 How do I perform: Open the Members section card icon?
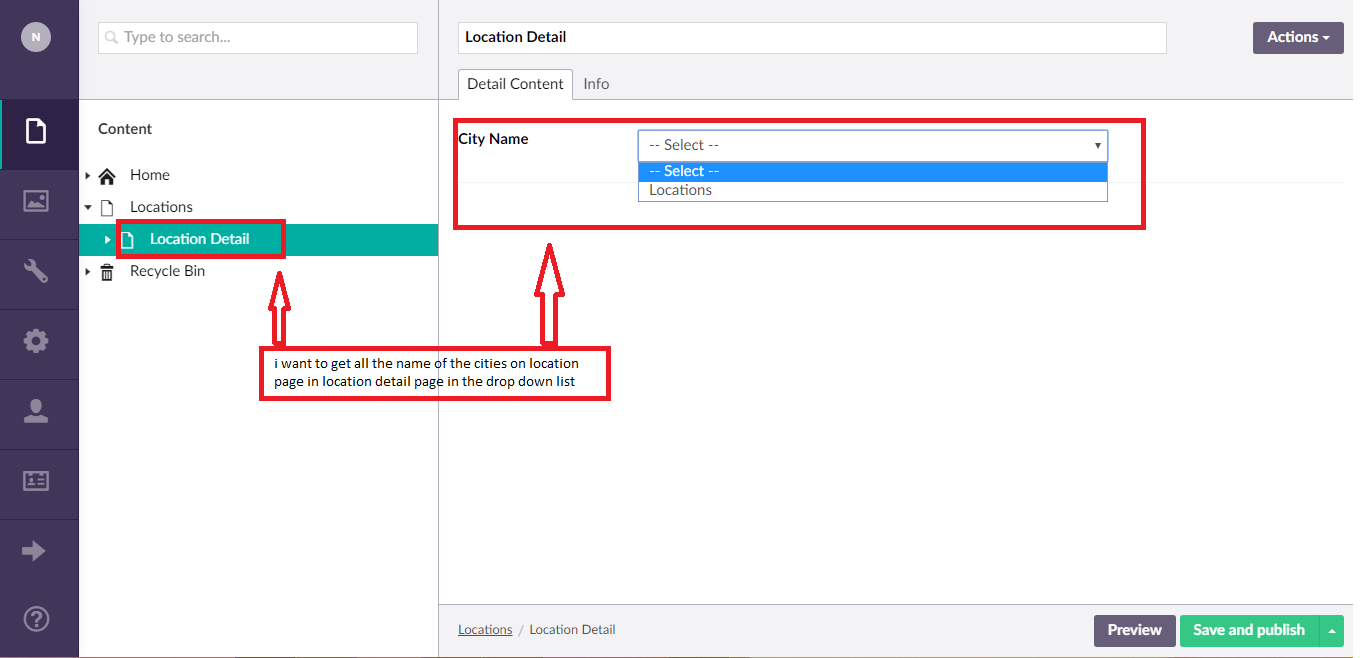coord(36,481)
